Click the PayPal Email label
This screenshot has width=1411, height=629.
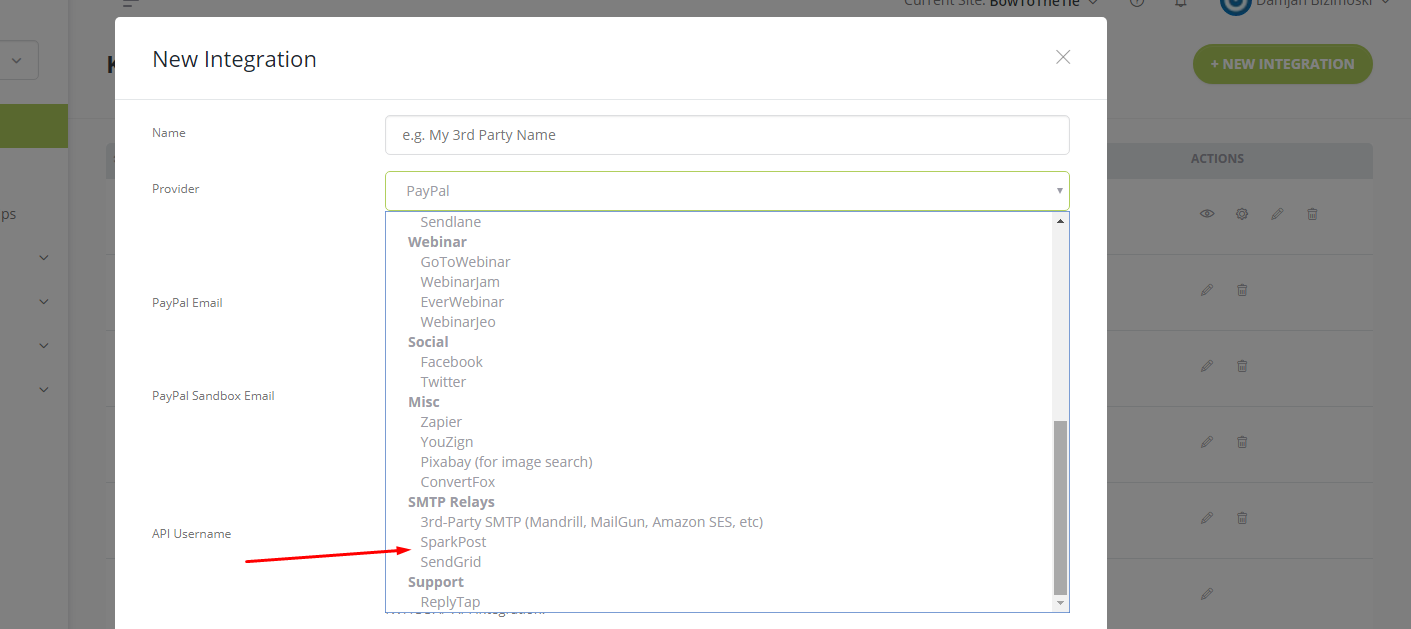click(x=187, y=302)
